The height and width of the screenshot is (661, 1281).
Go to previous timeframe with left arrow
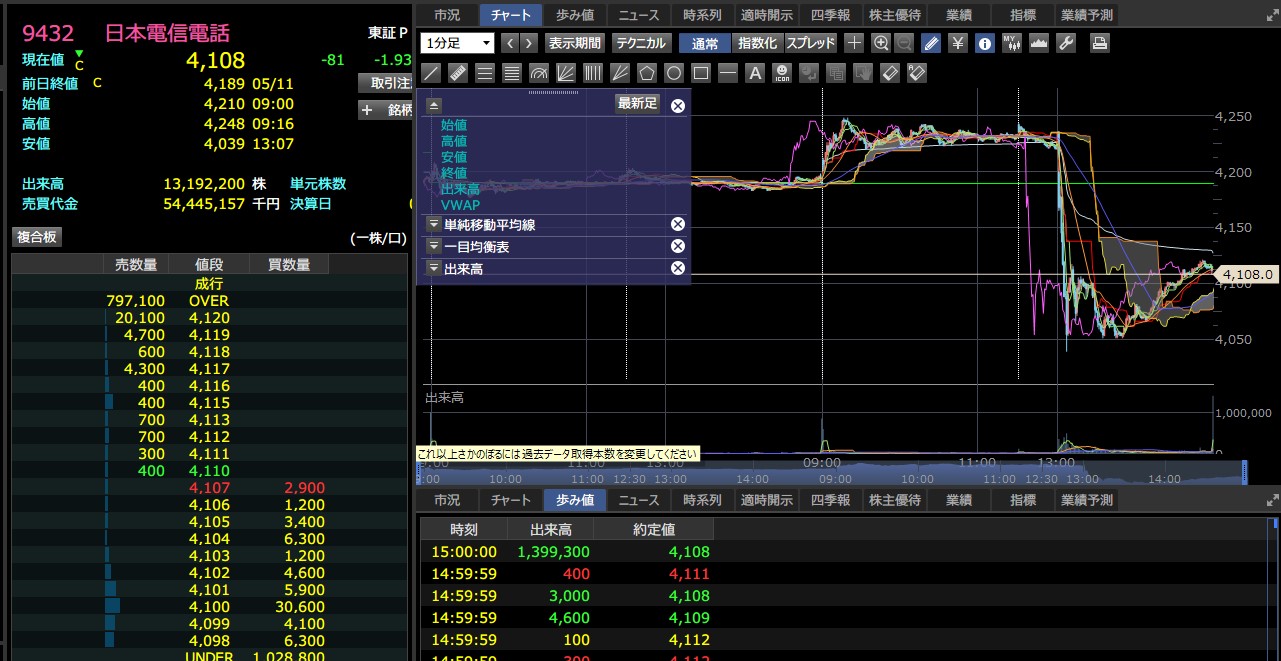(x=510, y=43)
